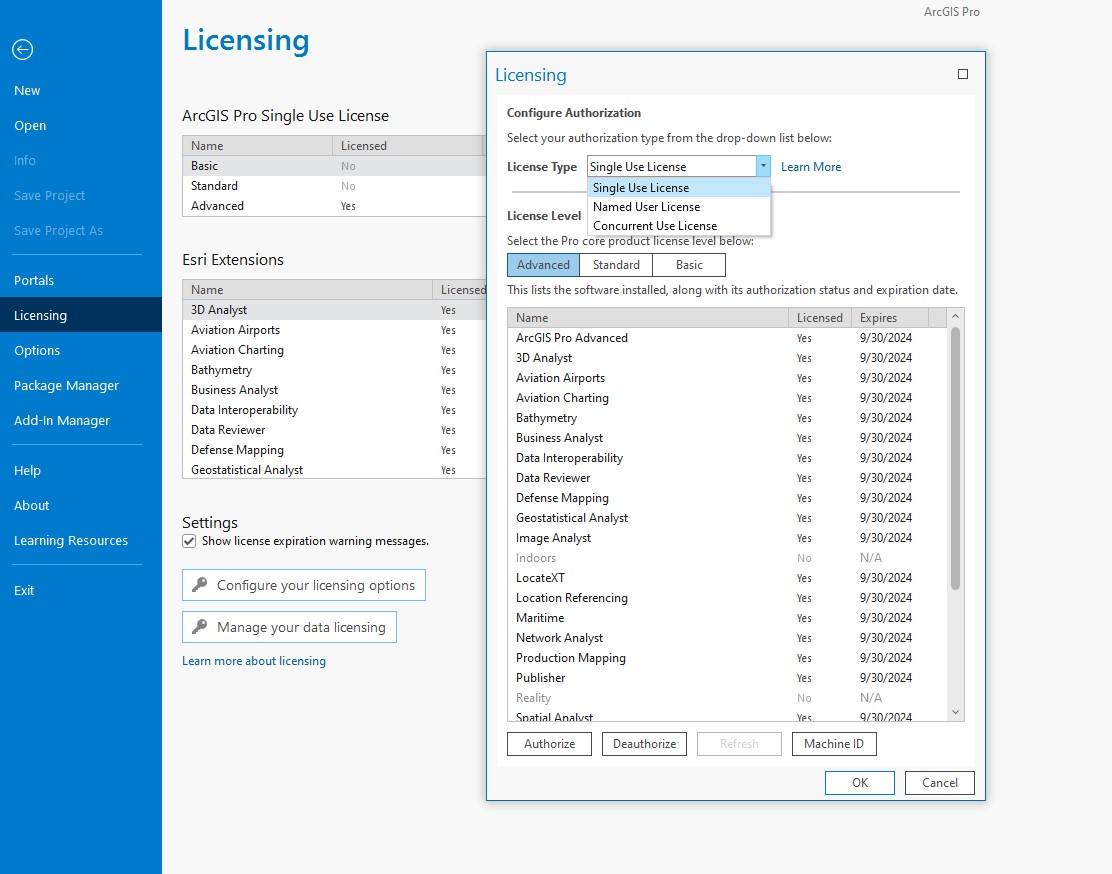Screen dimensions: 1112x874
Task: Confirm the dialog with OK
Action: tap(859, 782)
